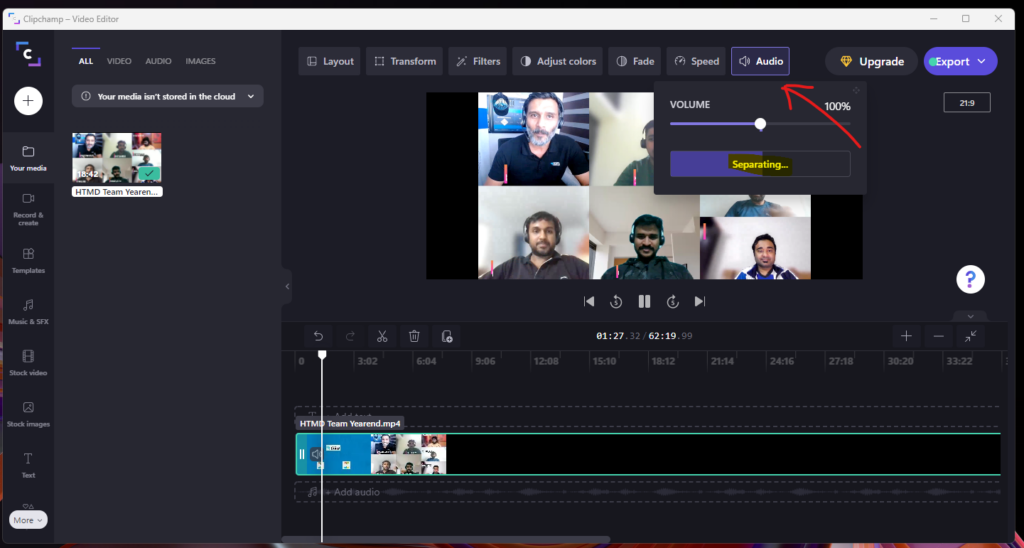Click the fit-to-screen timeline icon
Screen dimensions: 1024x548
tap(970, 337)
